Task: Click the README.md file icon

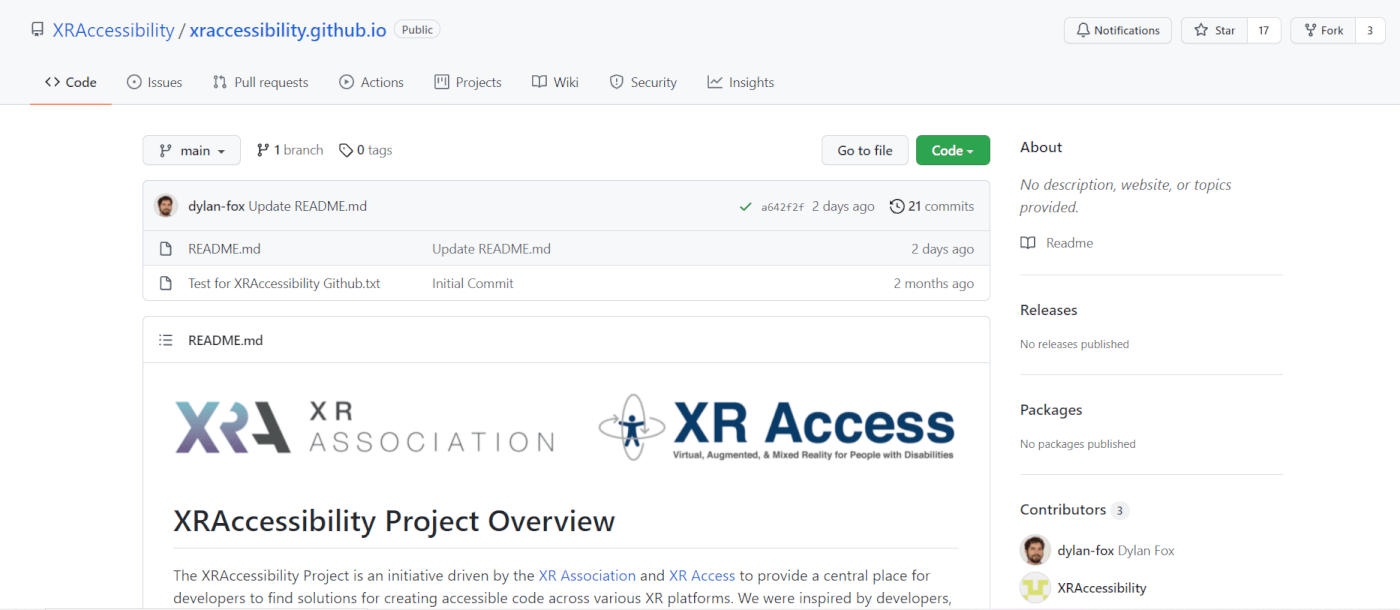Action: click(165, 248)
